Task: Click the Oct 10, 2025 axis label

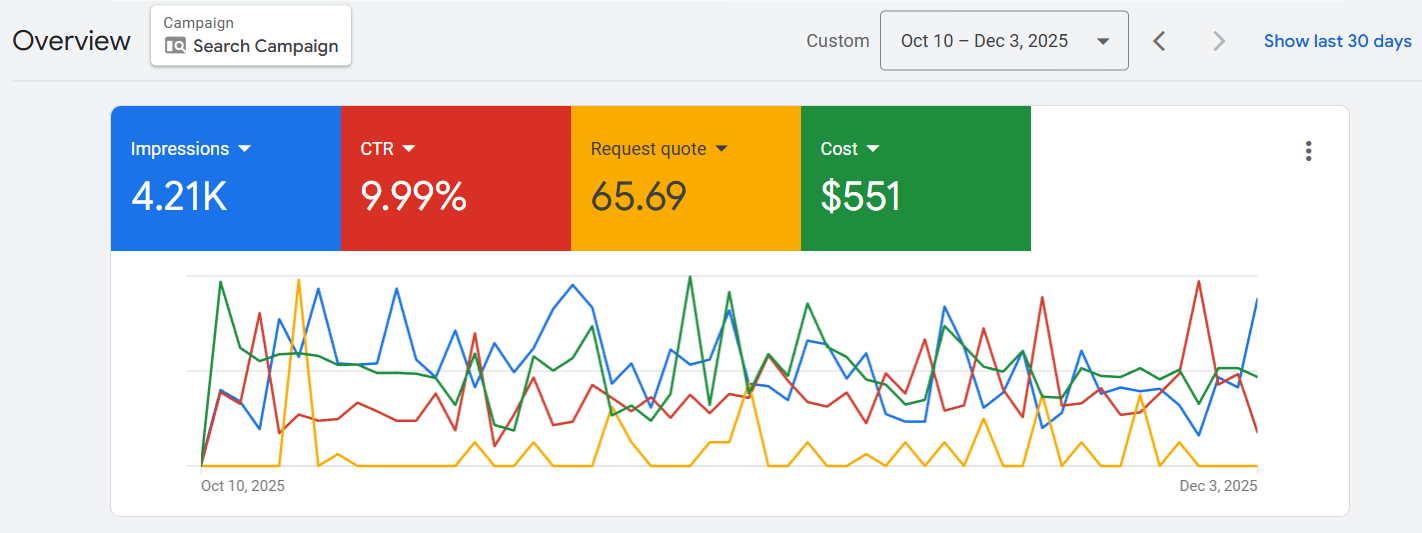Action: coord(243,486)
